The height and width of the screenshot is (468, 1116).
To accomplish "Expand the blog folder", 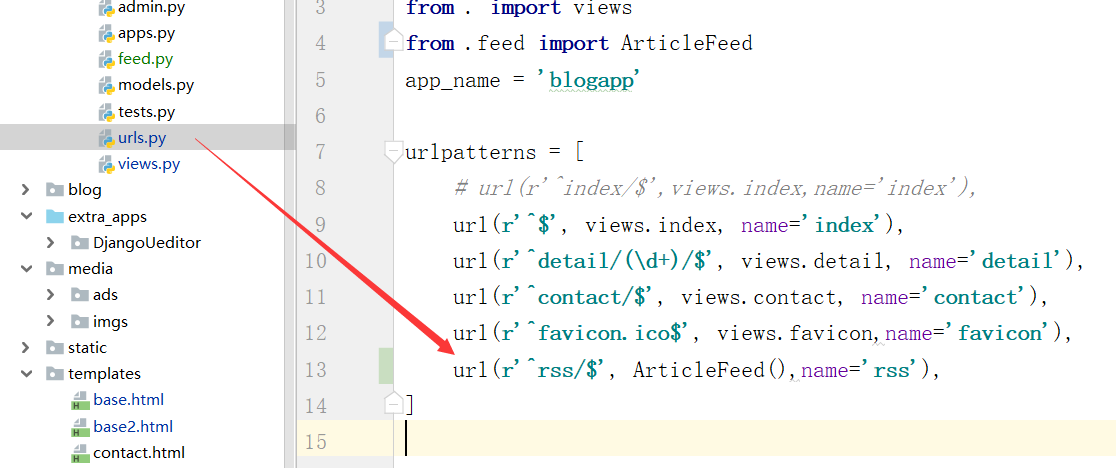I will click(26, 190).
